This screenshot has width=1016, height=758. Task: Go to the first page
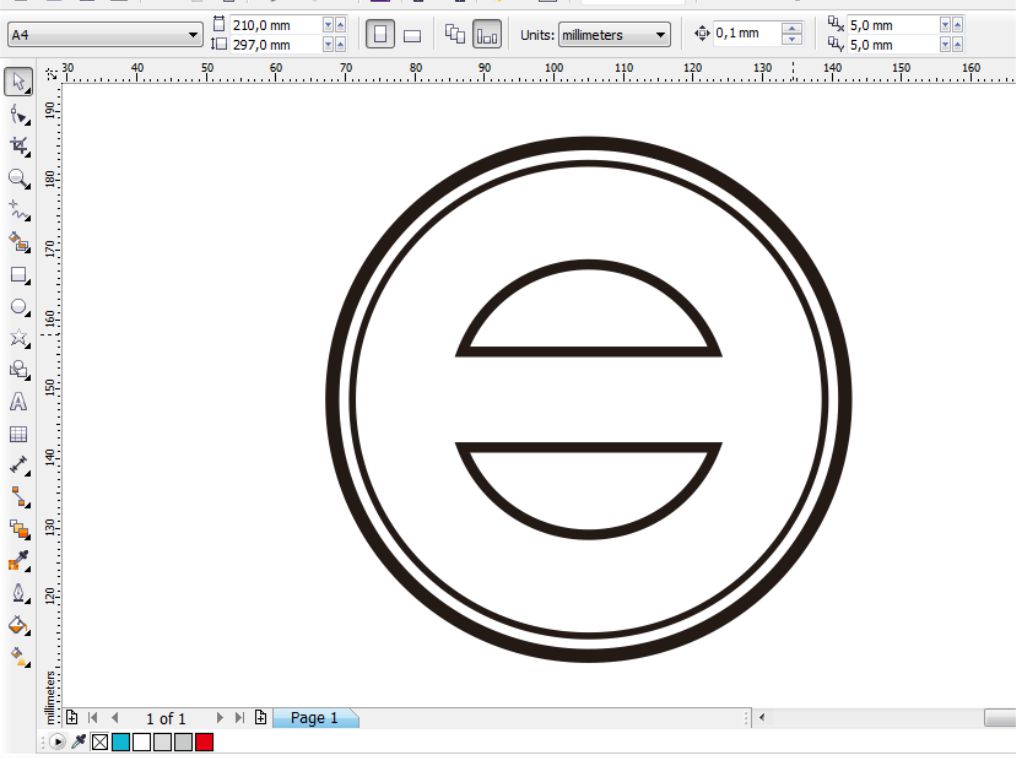tap(93, 718)
